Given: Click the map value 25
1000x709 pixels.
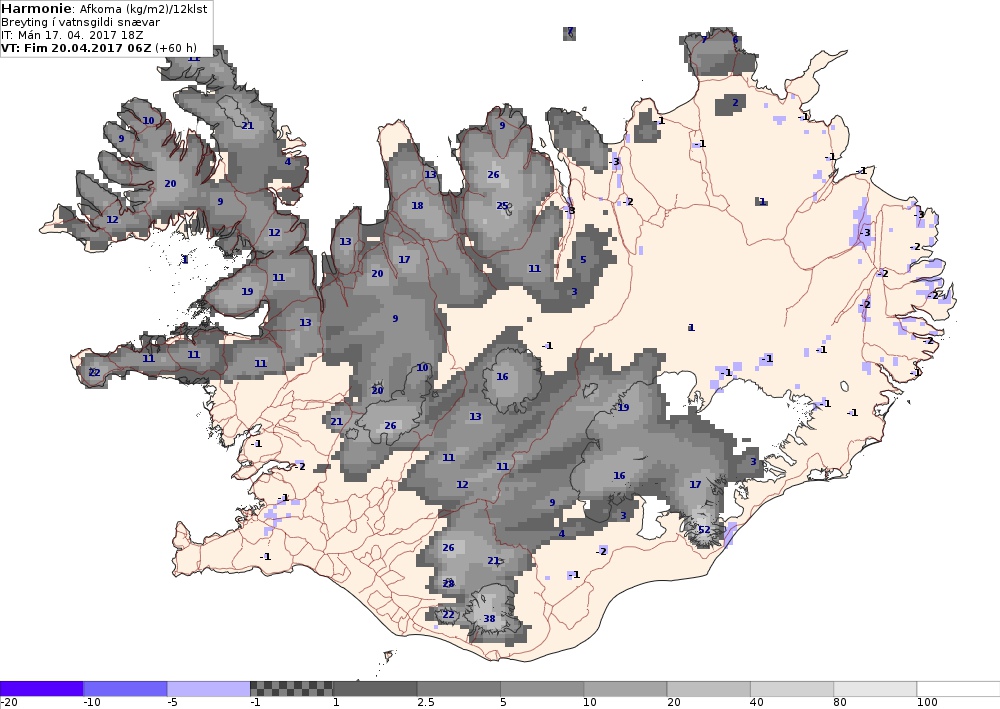Looking at the screenshot, I should 503,205.
